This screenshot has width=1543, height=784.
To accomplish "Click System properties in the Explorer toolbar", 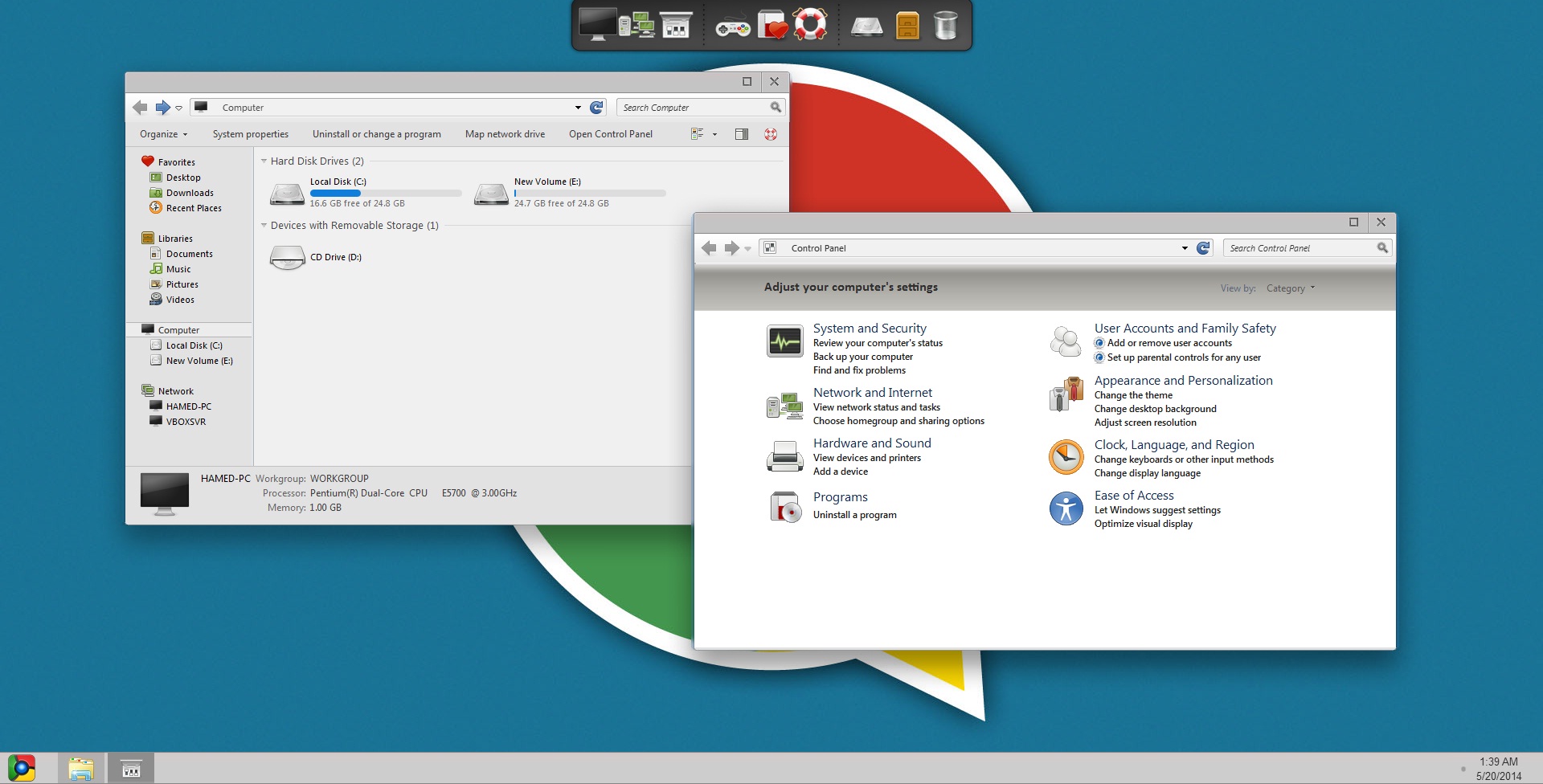I will [x=250, y=134].
